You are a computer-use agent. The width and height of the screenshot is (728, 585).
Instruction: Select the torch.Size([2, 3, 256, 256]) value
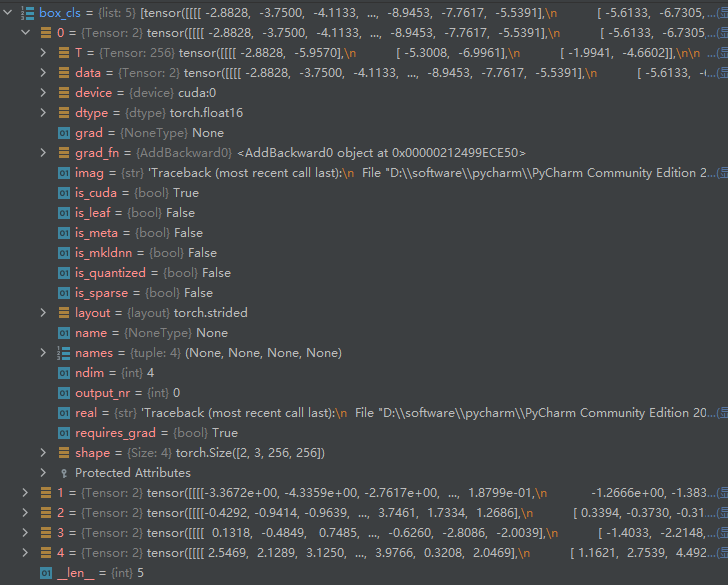[x=250, y=453]
